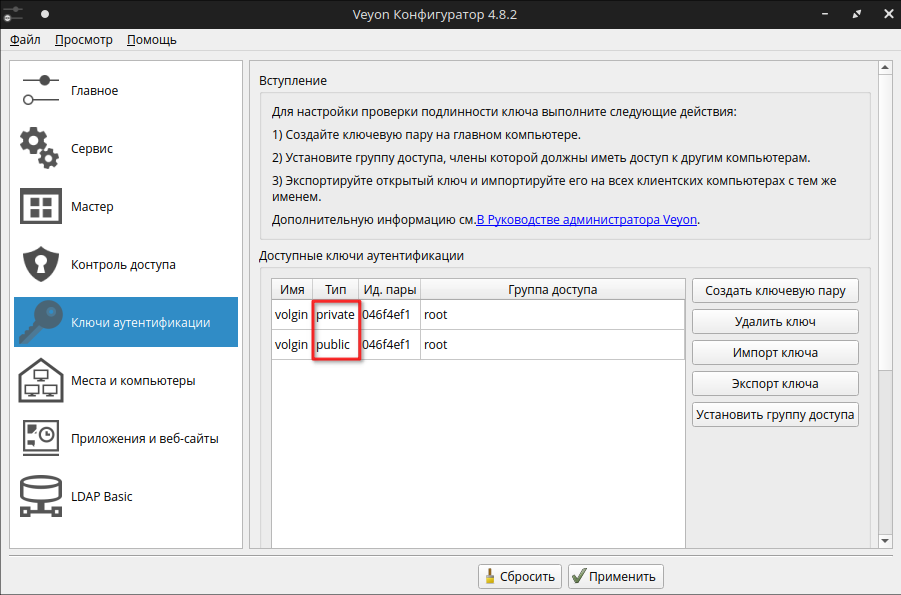Sort table by the Тип column header
The image size is (901, 595).
tap(336, 290)
